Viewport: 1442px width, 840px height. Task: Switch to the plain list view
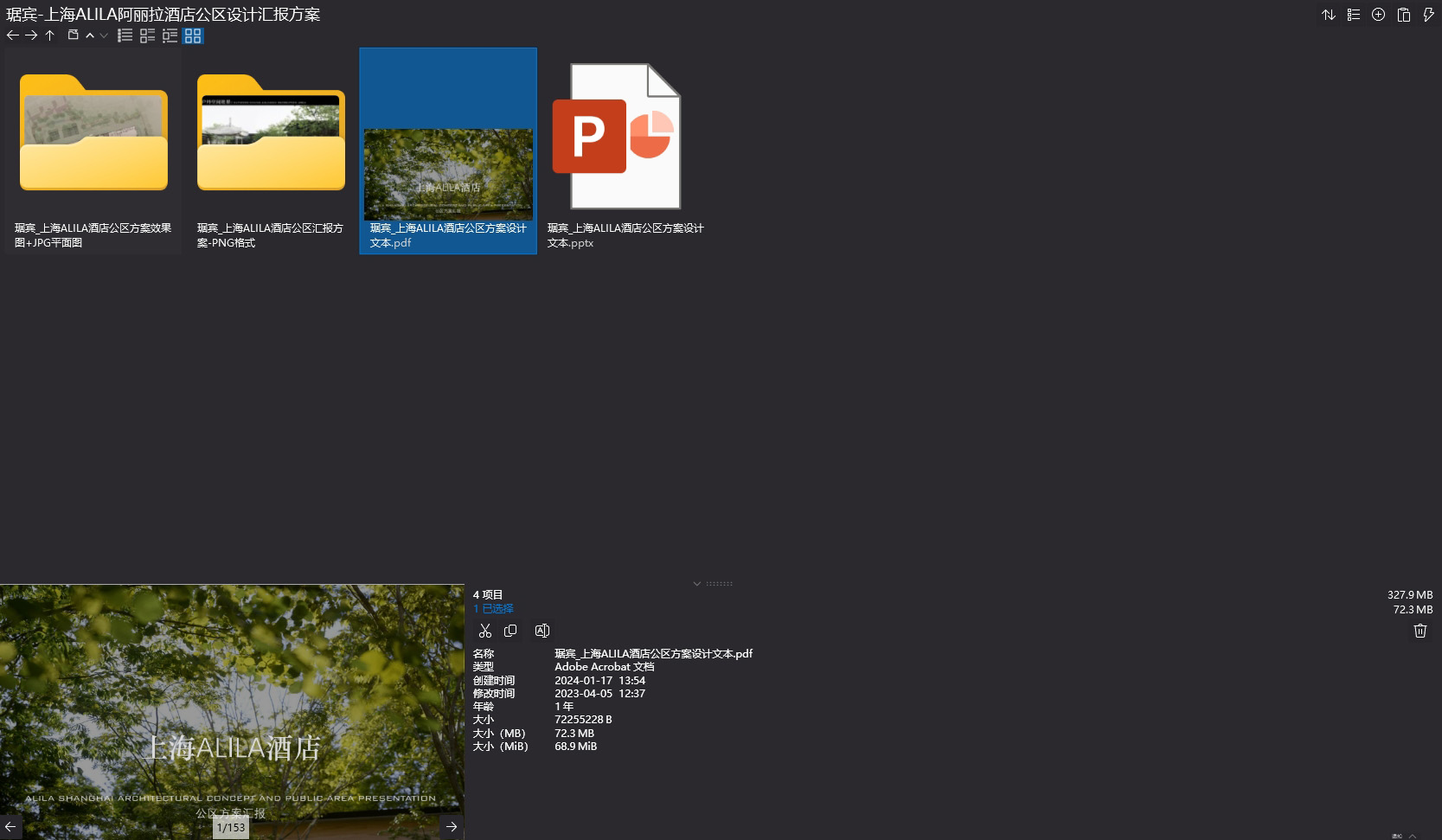point(125,35)
